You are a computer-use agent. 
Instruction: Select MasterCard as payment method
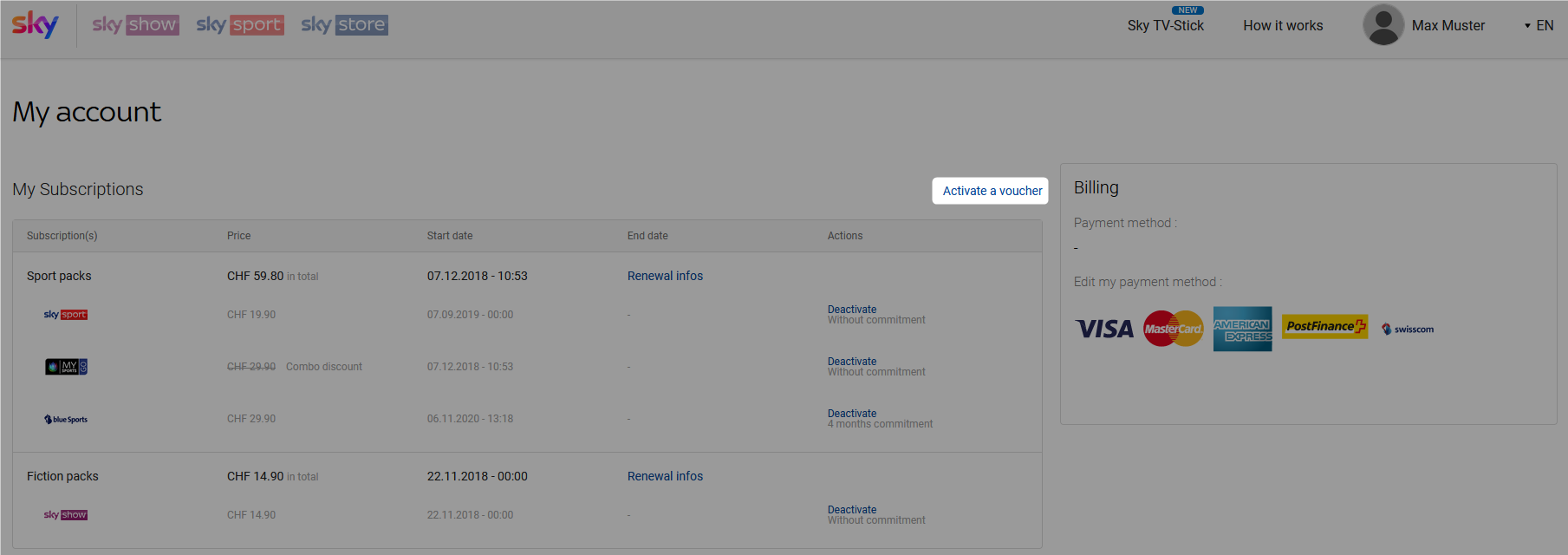point(1174,329)
